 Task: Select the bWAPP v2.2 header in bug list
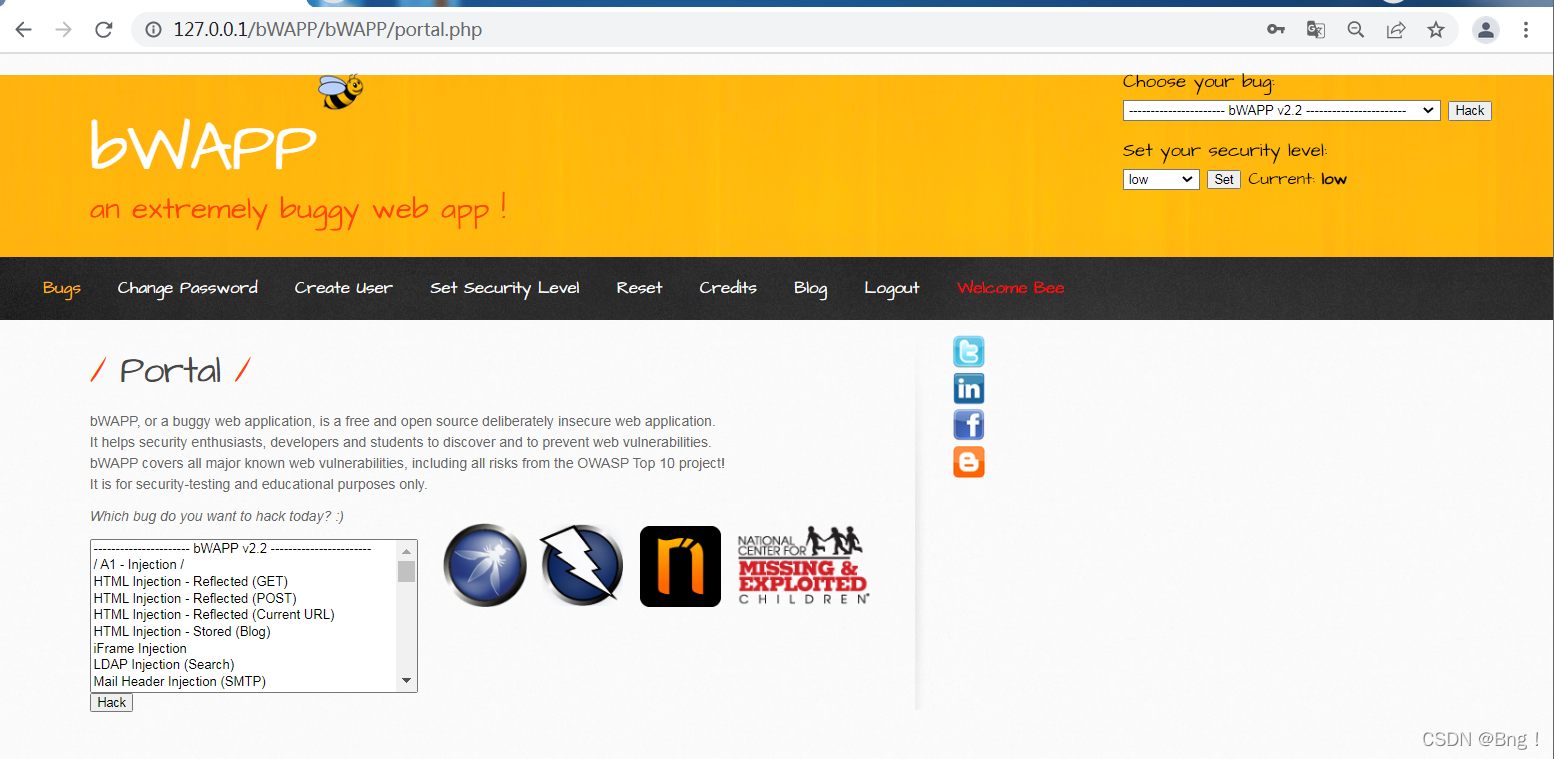tap(245, 548)
